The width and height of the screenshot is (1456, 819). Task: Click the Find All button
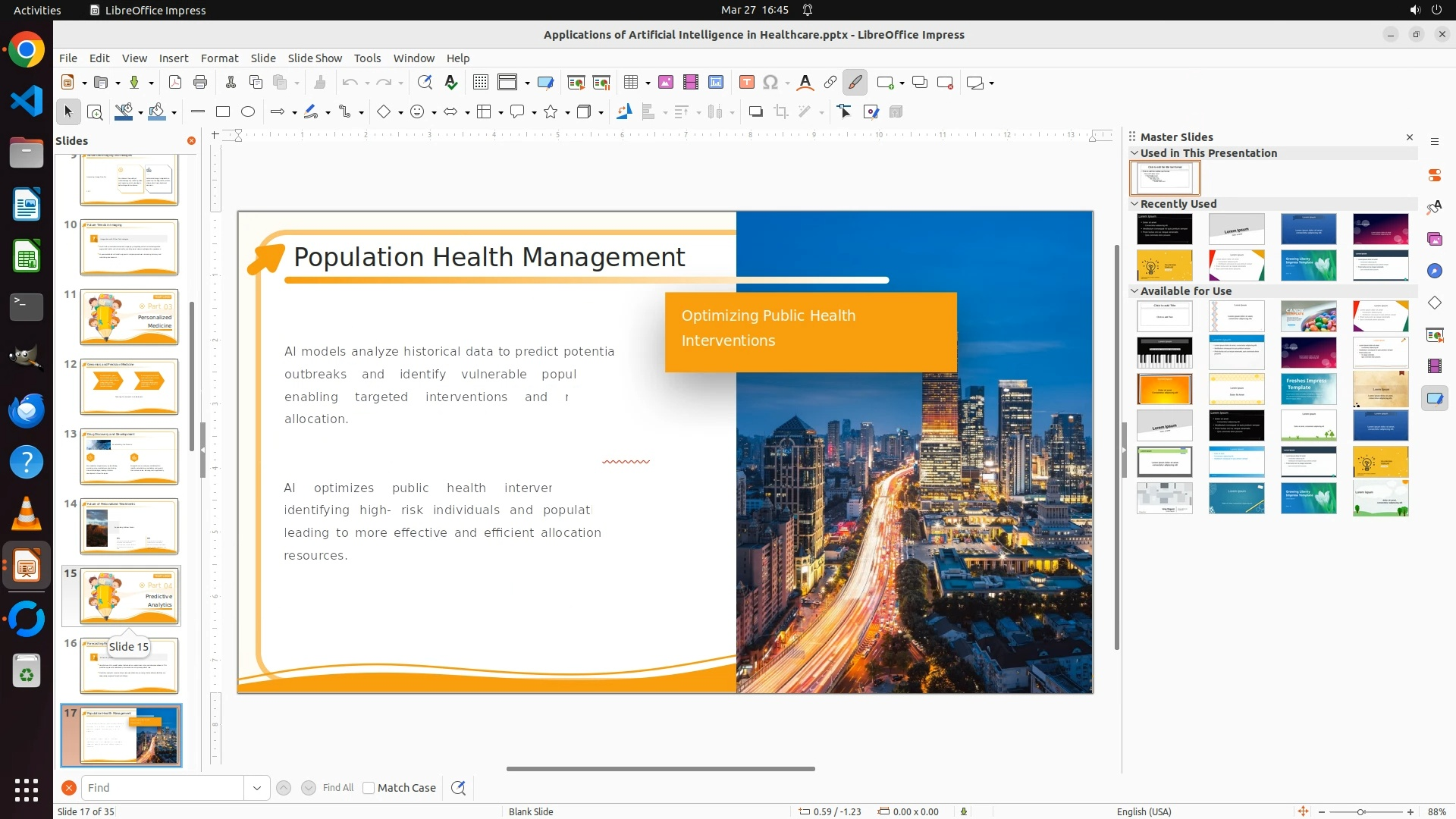(x=338, y=788)
